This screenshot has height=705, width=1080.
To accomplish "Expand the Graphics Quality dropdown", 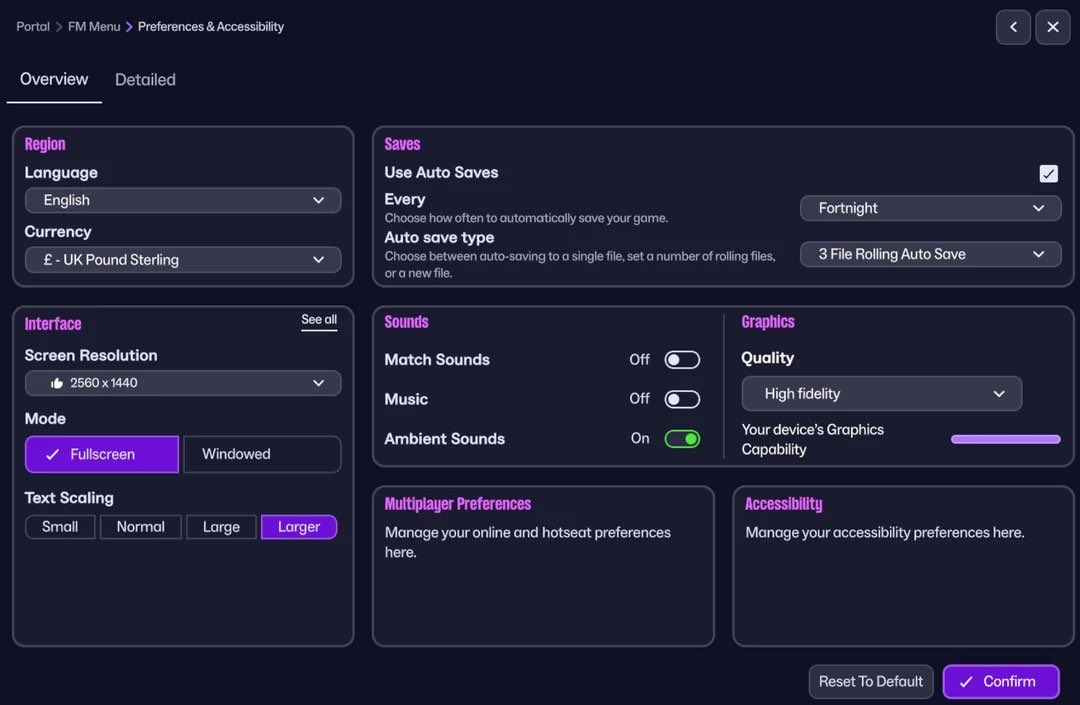I will 881,394.
